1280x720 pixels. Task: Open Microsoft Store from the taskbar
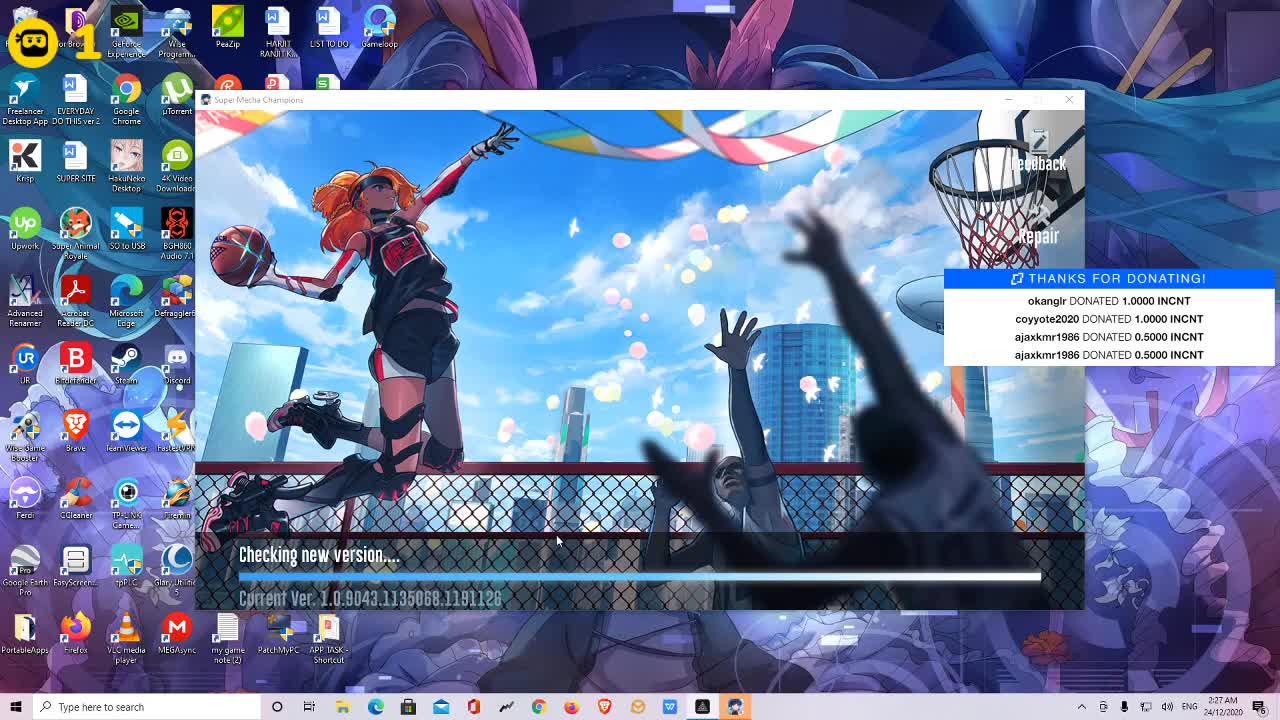click(x=408, y=707)
